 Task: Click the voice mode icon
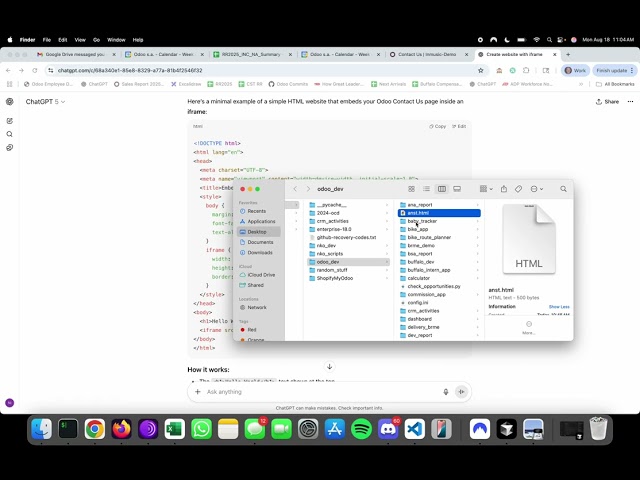tap(462, 392)
